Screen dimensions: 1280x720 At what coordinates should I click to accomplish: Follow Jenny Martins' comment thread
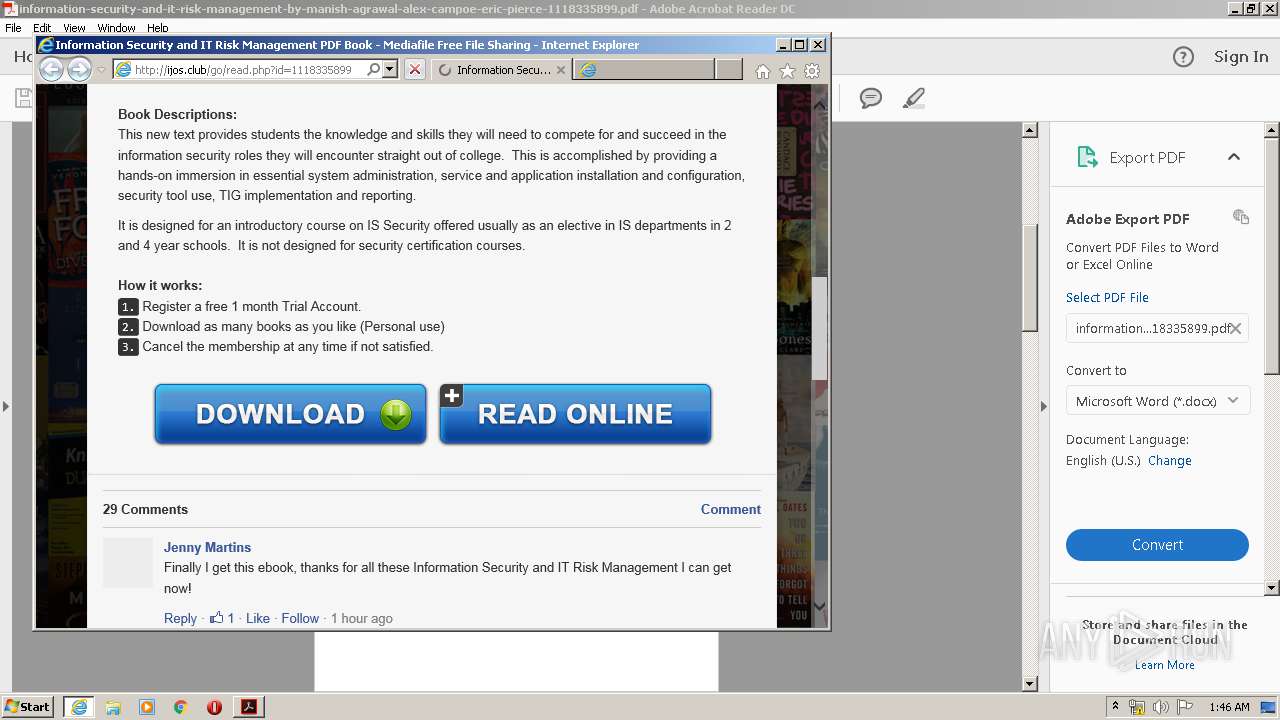click(x=300, y=618)
